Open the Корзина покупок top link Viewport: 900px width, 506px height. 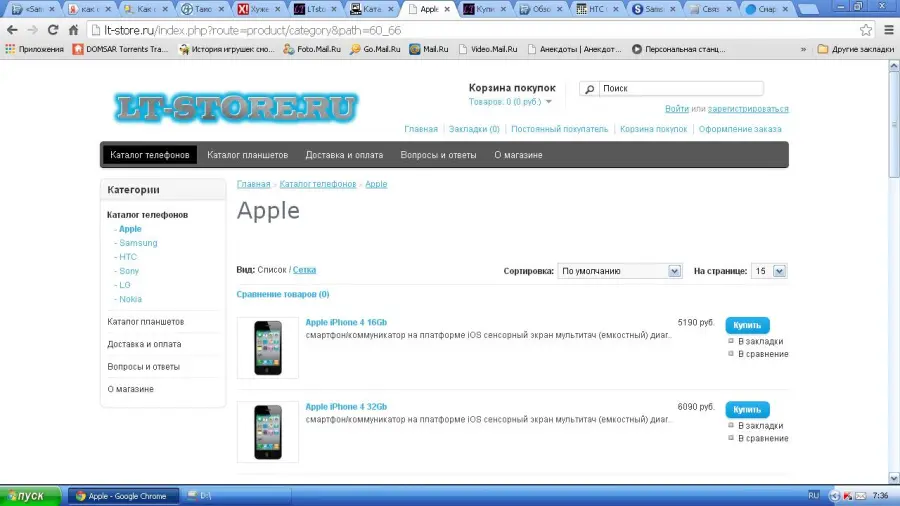653,129
